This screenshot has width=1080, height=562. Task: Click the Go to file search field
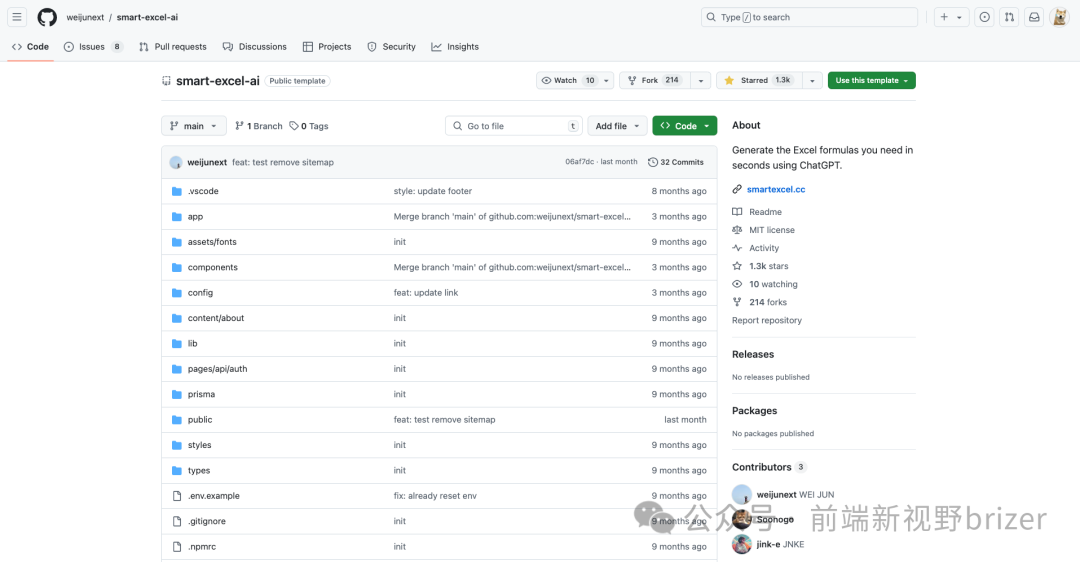514,126
